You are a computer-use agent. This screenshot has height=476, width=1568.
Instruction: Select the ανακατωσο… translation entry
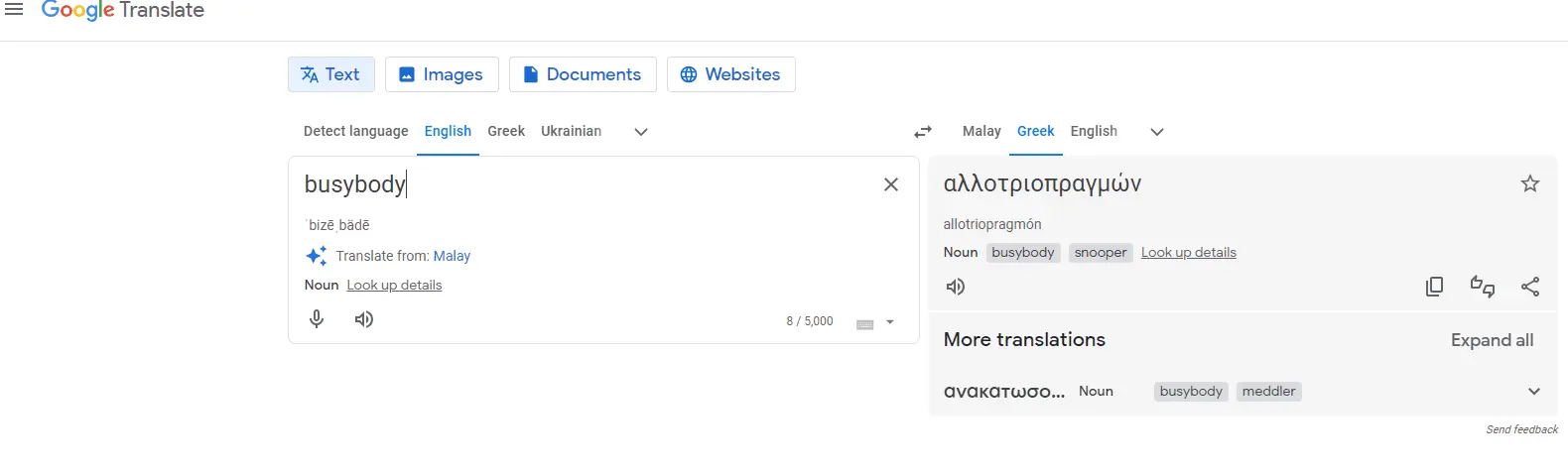pos(1004,392)
